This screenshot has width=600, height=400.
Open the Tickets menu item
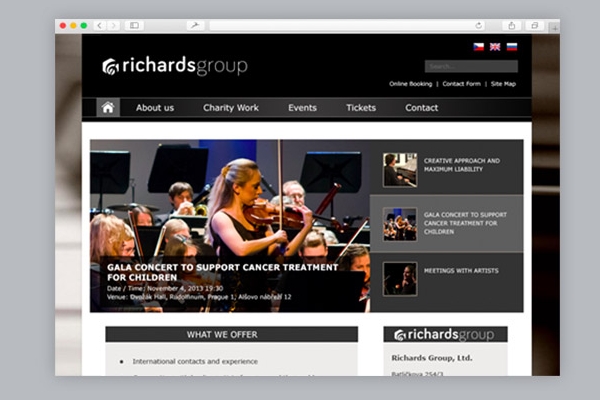[x=361, y=108]
